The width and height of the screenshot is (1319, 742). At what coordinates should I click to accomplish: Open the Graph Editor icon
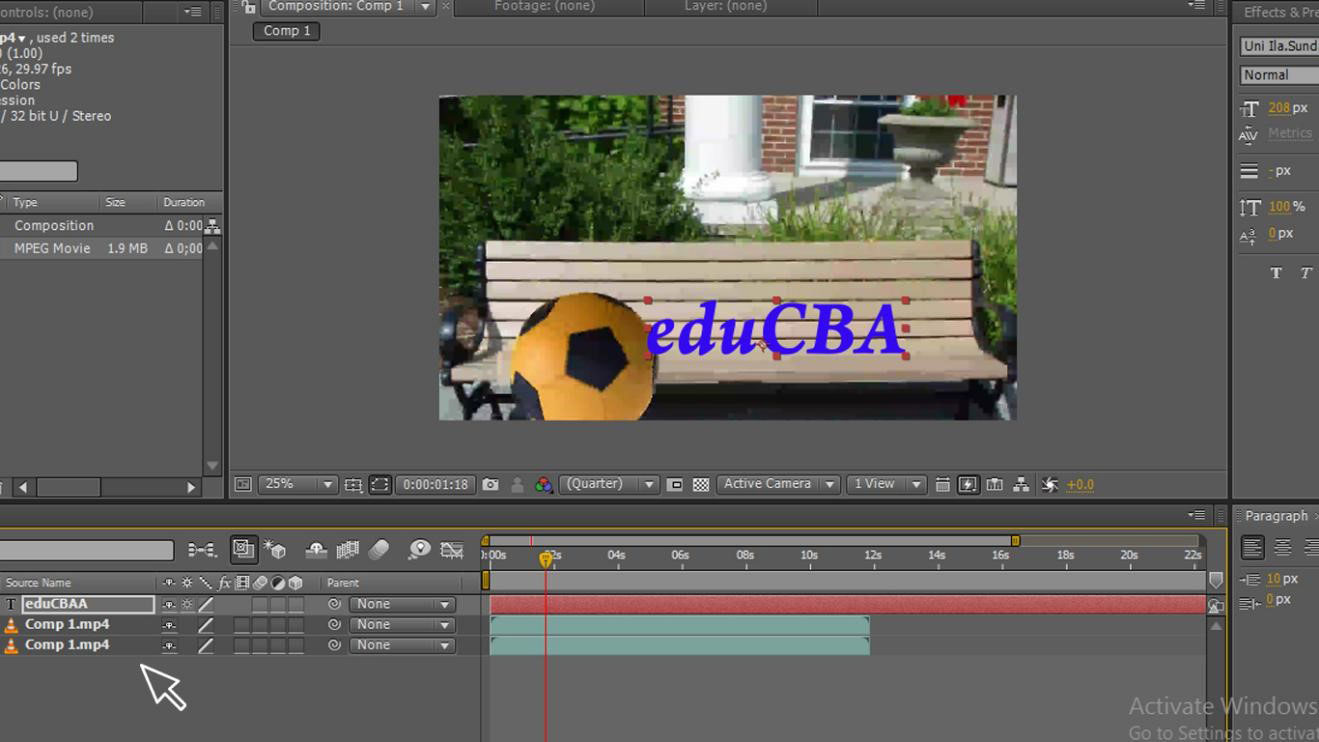452,549
